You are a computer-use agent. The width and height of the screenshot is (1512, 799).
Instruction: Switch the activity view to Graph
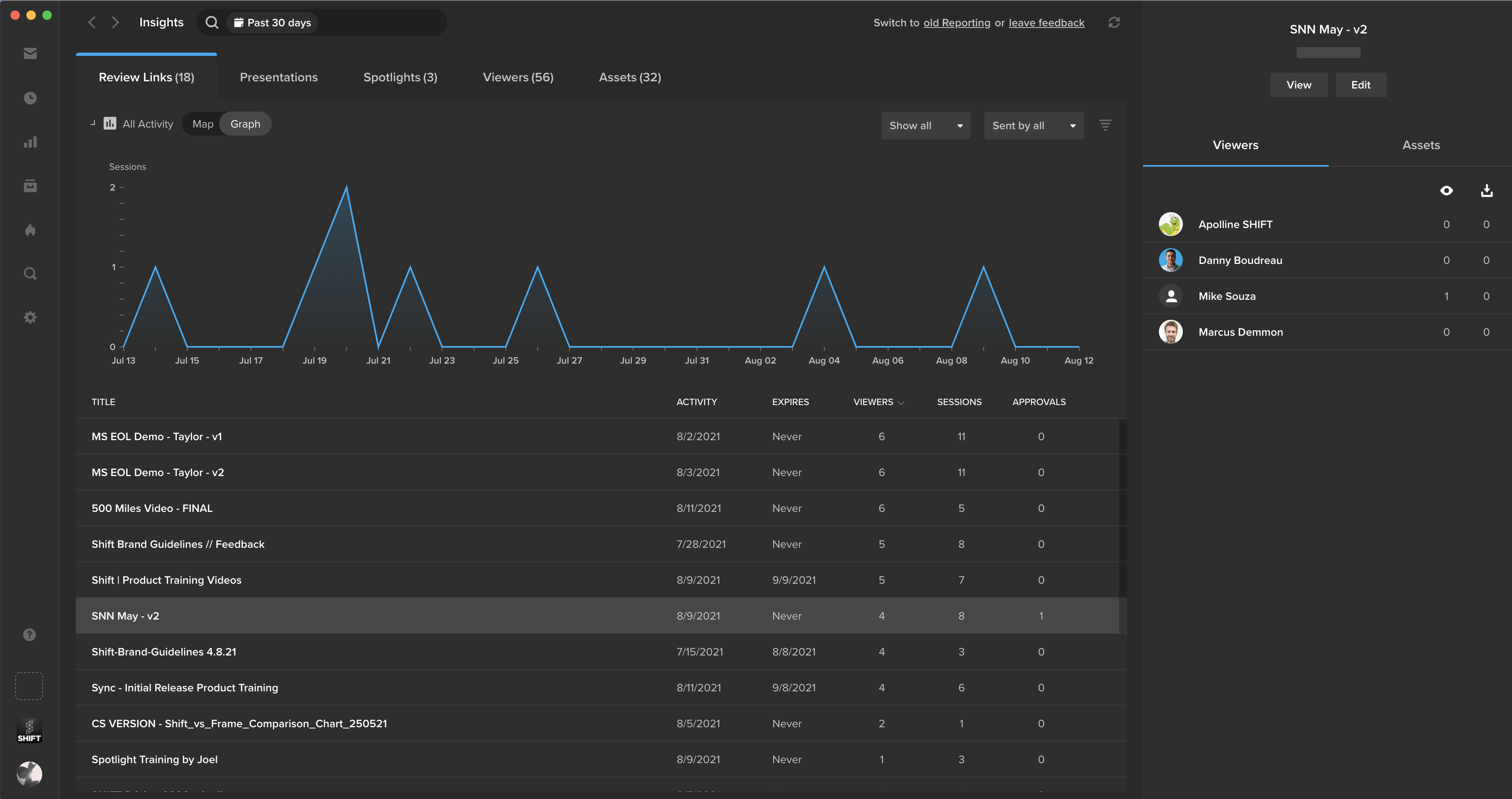point(245,124)
